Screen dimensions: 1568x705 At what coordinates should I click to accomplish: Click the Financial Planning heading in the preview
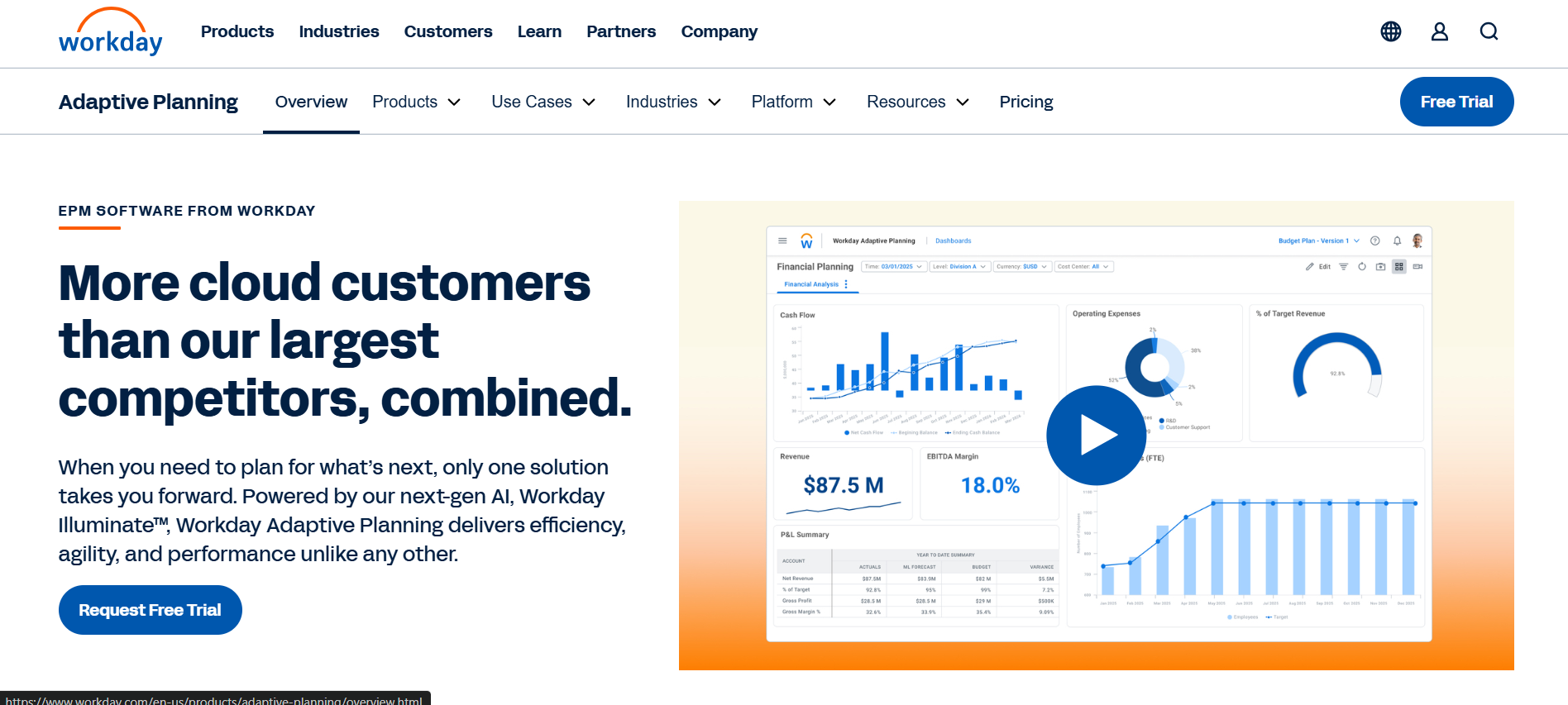(815, 266)
